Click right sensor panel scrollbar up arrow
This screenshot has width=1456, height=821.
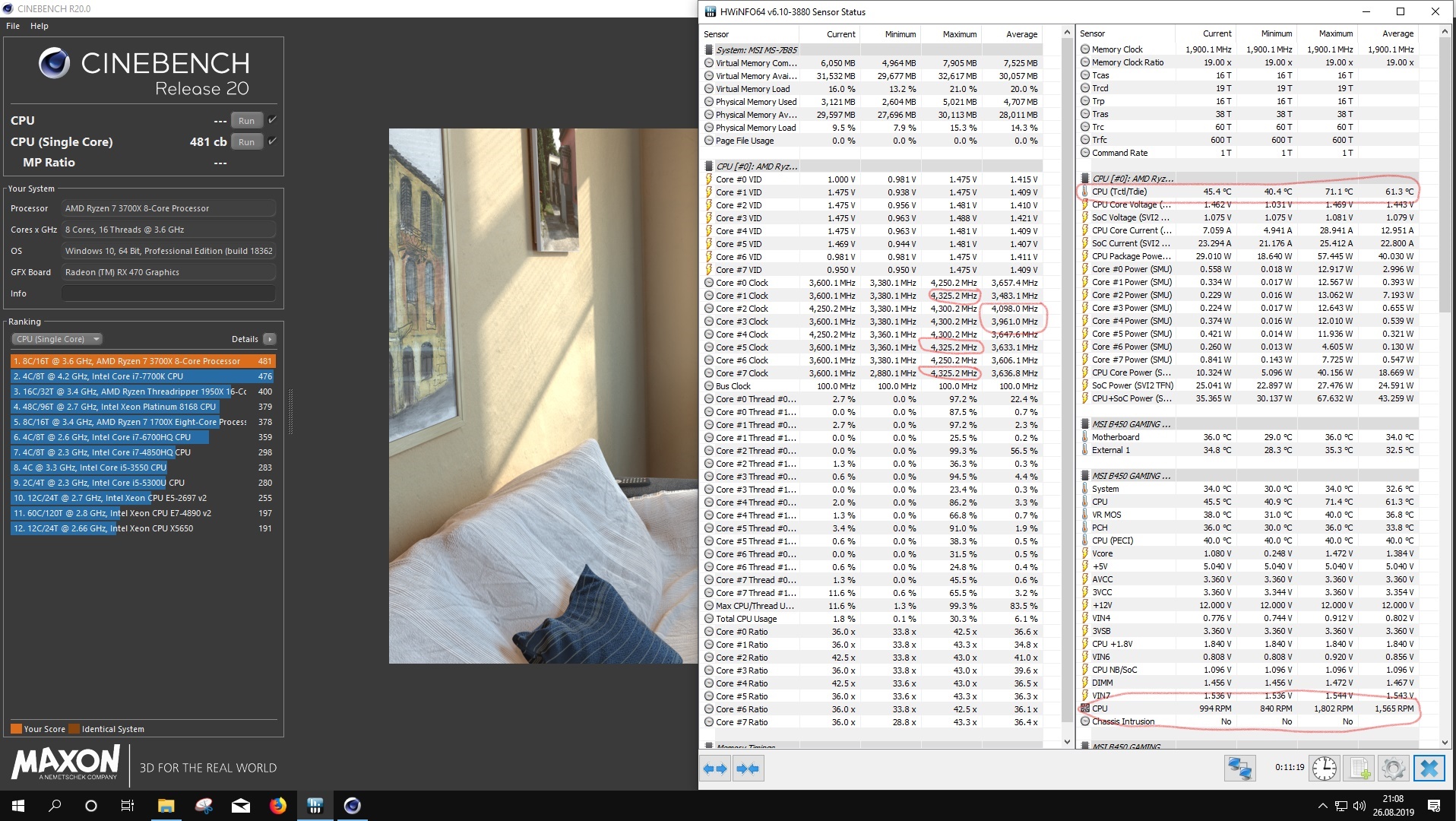click(1445, 33)
